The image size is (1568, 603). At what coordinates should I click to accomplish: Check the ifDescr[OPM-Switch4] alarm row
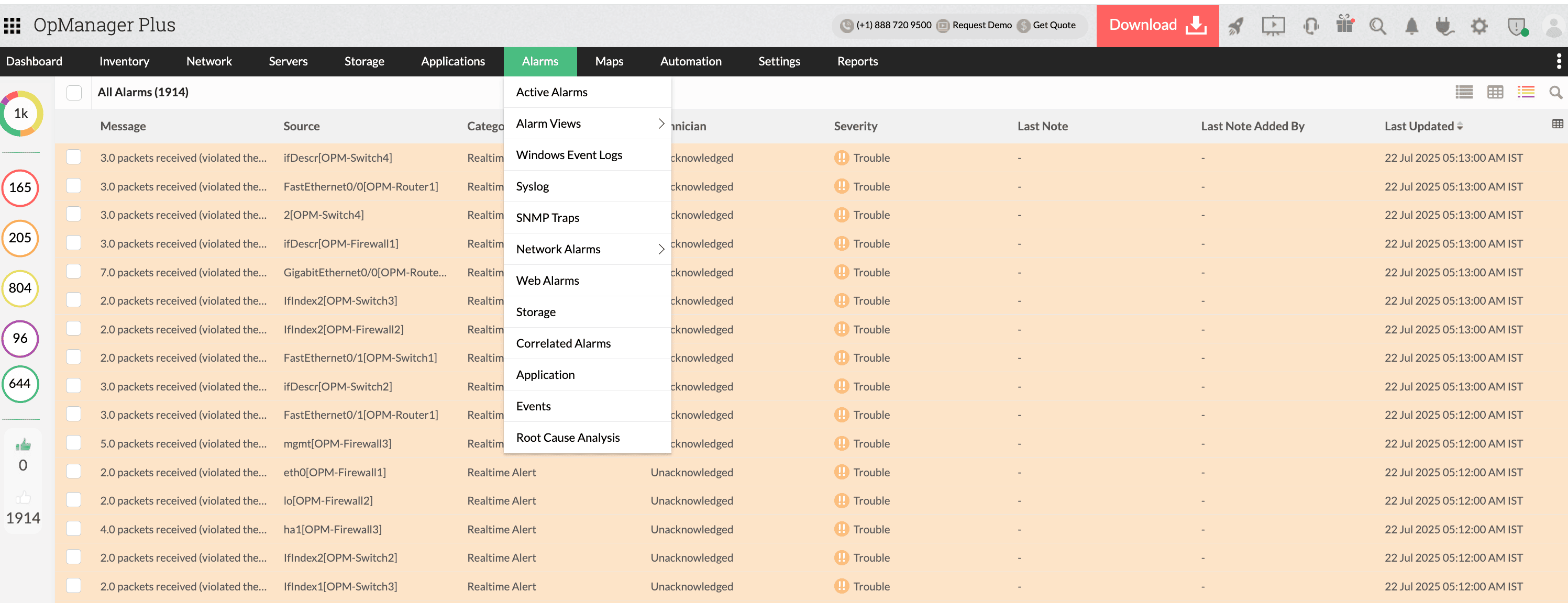[74, 157]
